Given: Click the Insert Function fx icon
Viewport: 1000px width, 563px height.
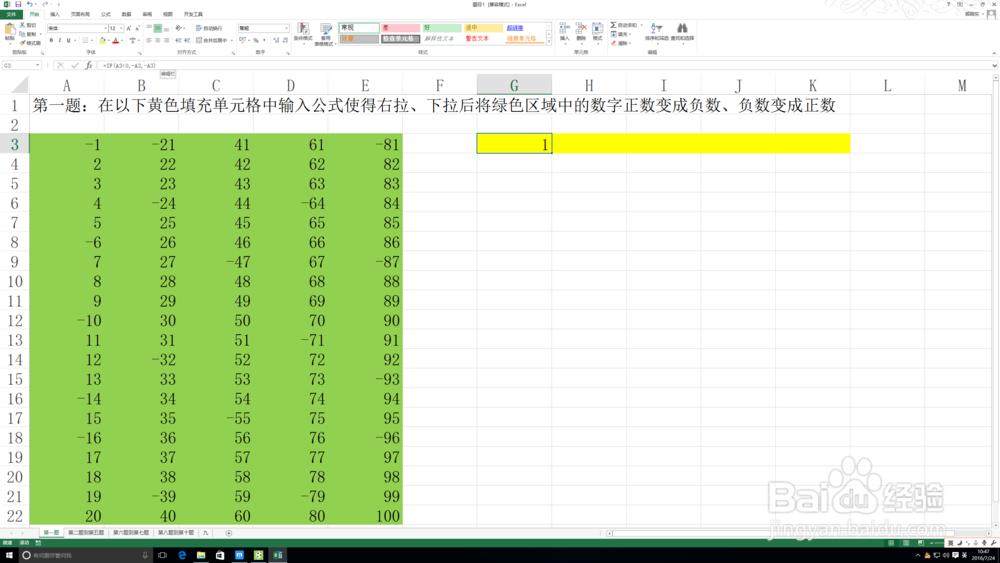Looking at the screenshot, I should [89, 66].
